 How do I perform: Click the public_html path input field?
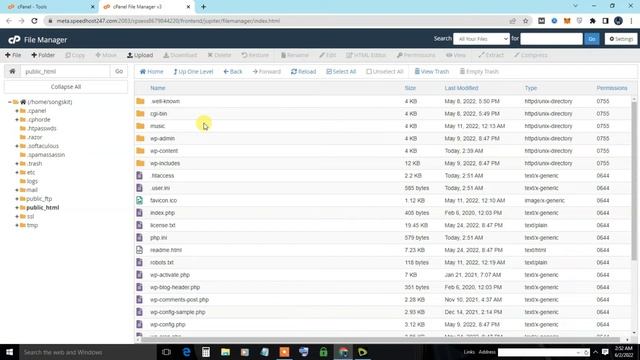click(x=65, y=71)
